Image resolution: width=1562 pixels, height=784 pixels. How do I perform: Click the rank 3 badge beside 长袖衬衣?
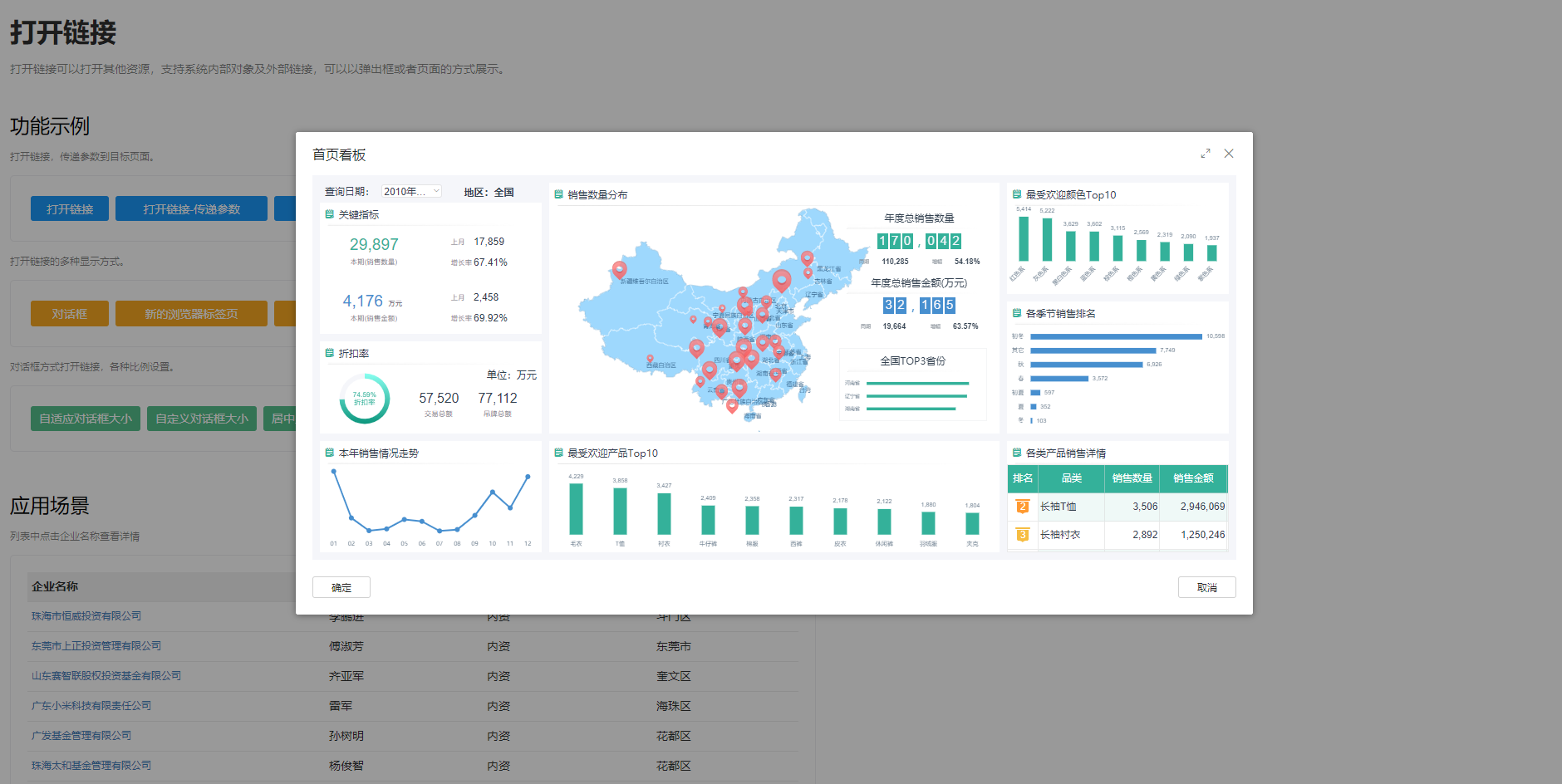coord(1023,535)
